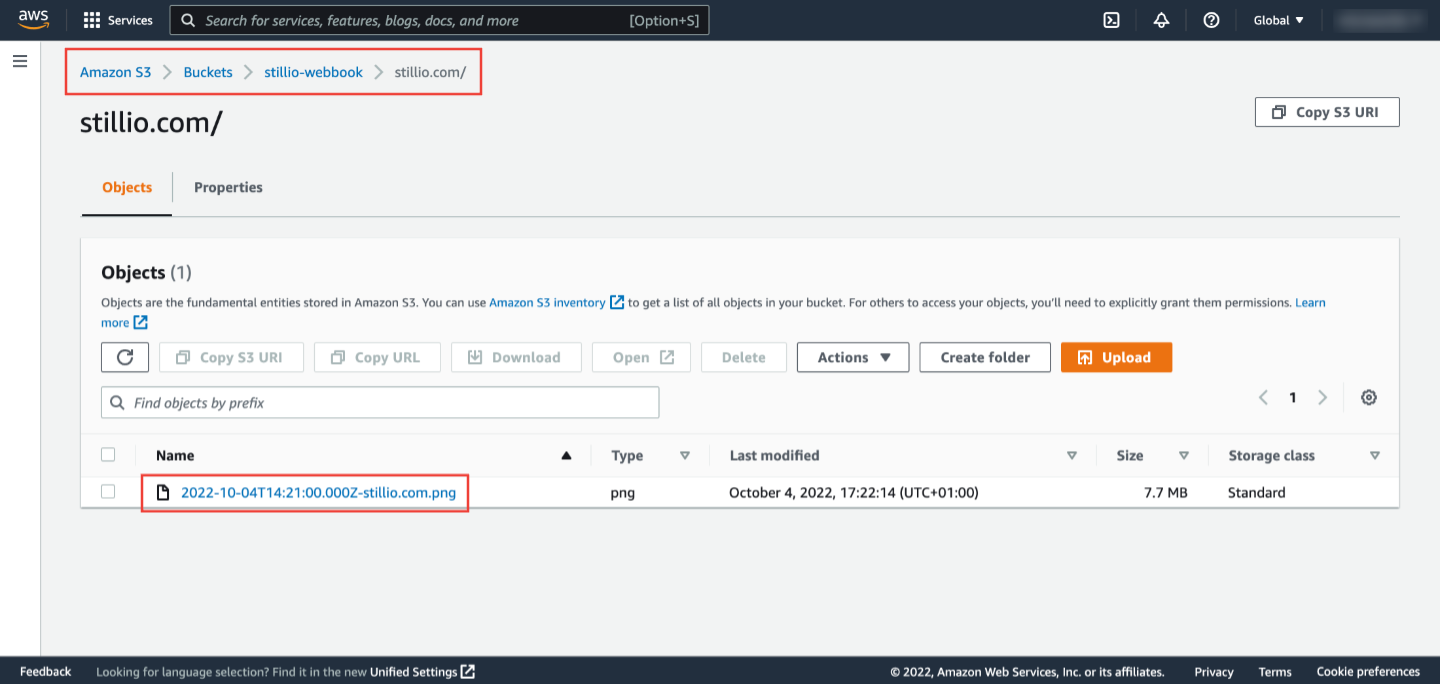Image resolution: width=1440 pixels, height=684 pixels.
Task: Go to previous page arrow
Action: [1263, 397]
